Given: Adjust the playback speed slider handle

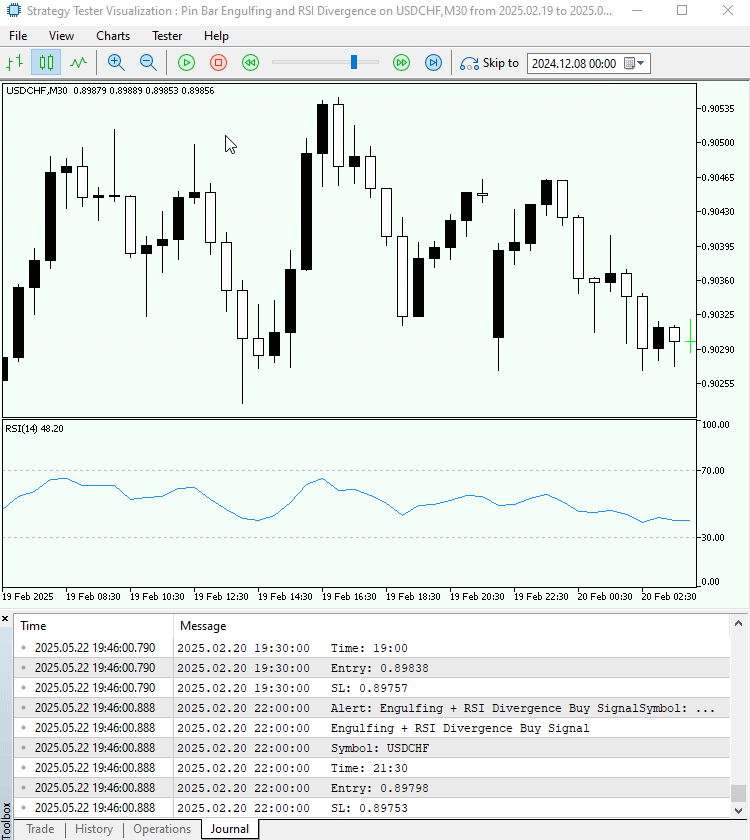Looking at the screenshot, I should pos(354,62).
